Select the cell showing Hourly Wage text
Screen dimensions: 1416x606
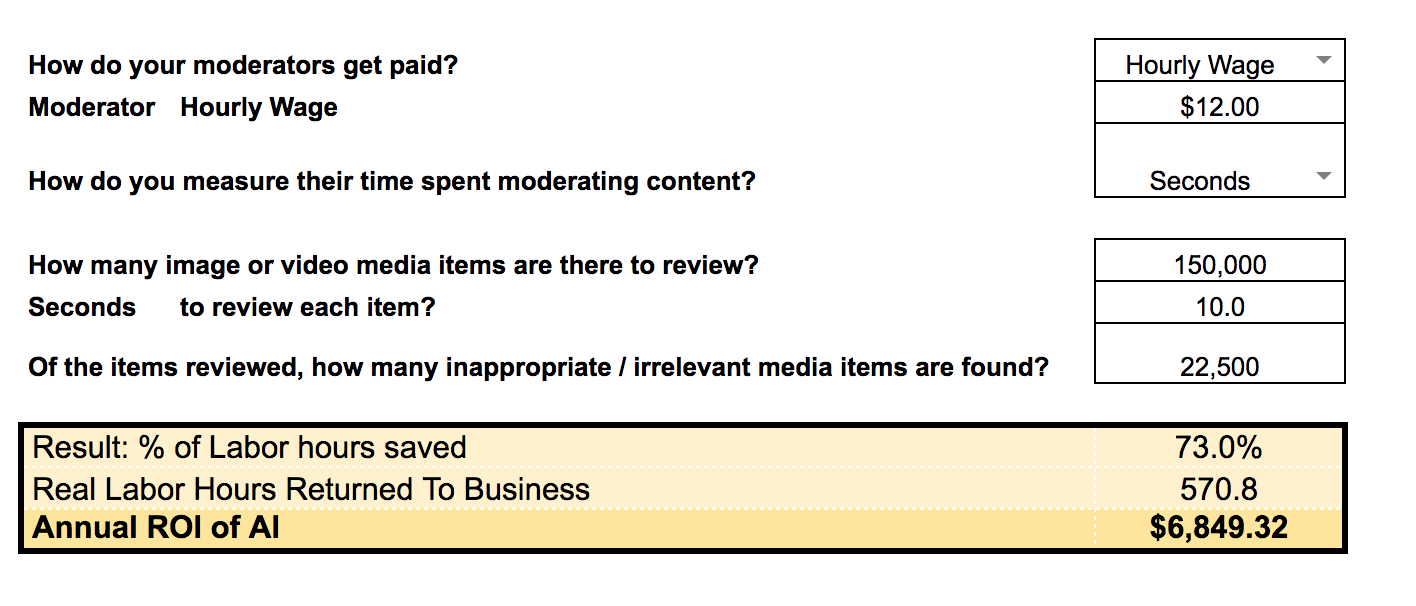click(x=1199, y=65)
